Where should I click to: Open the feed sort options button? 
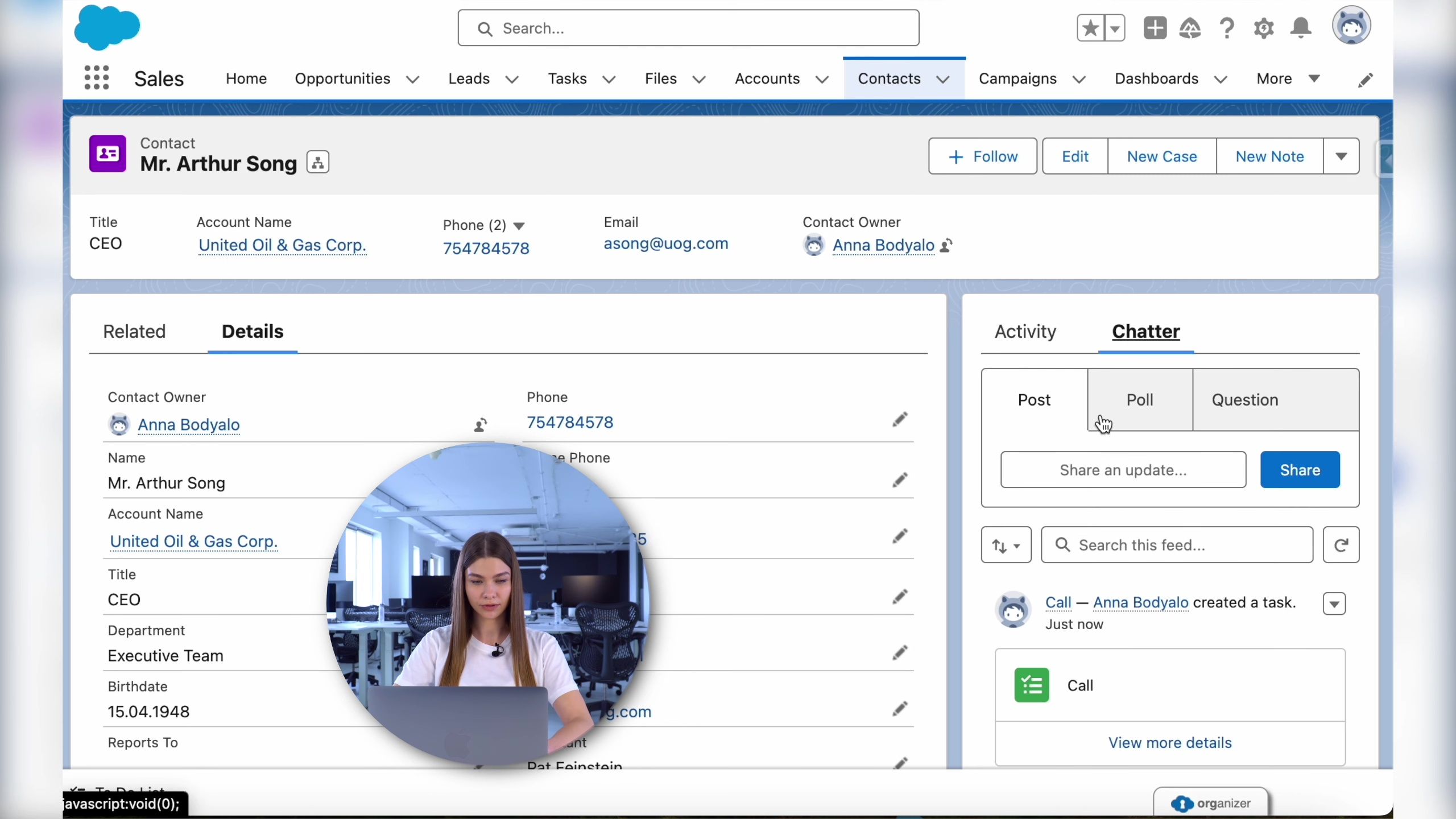[x=1006, y=545]
